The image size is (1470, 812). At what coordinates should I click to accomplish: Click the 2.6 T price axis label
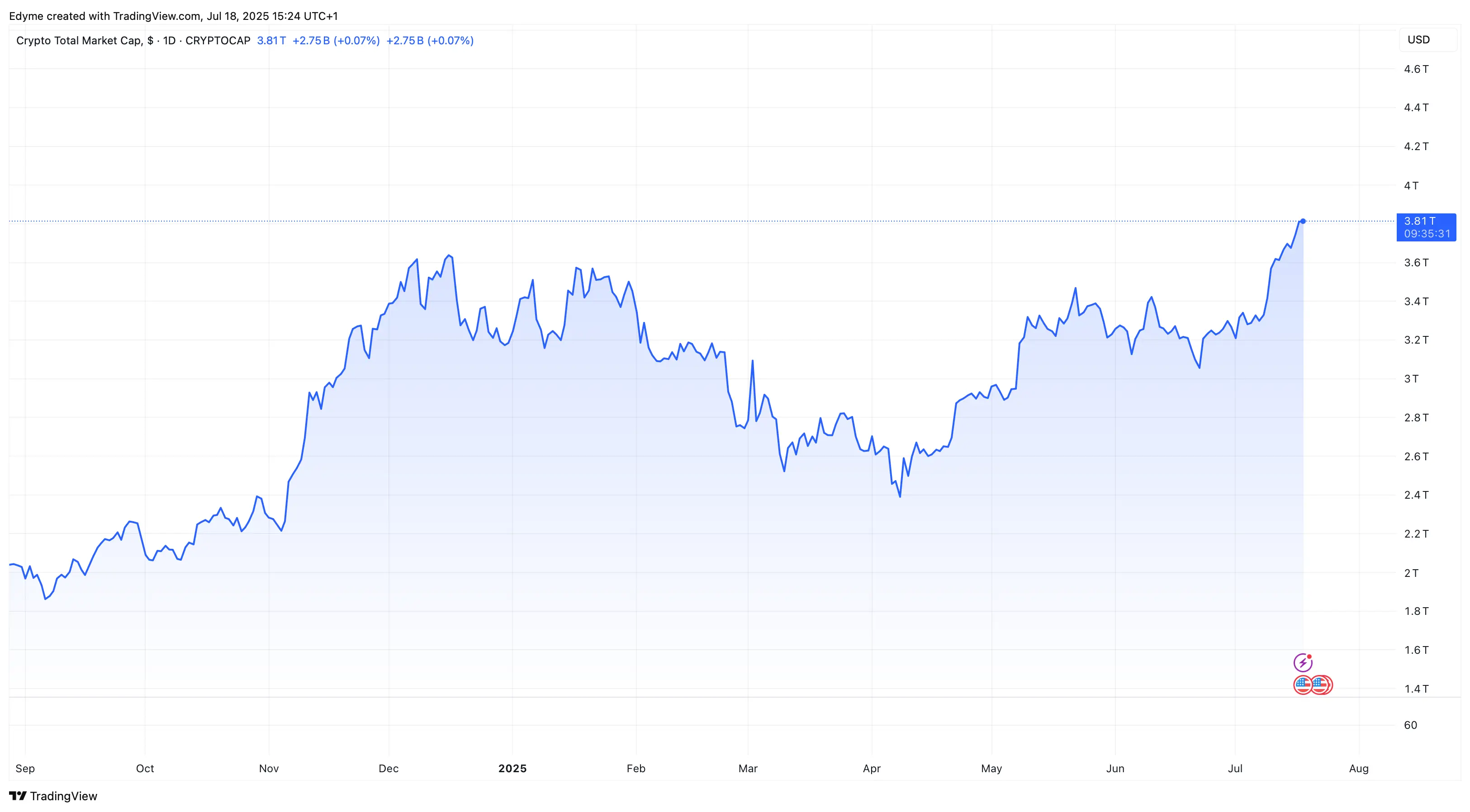(1416, 456)
